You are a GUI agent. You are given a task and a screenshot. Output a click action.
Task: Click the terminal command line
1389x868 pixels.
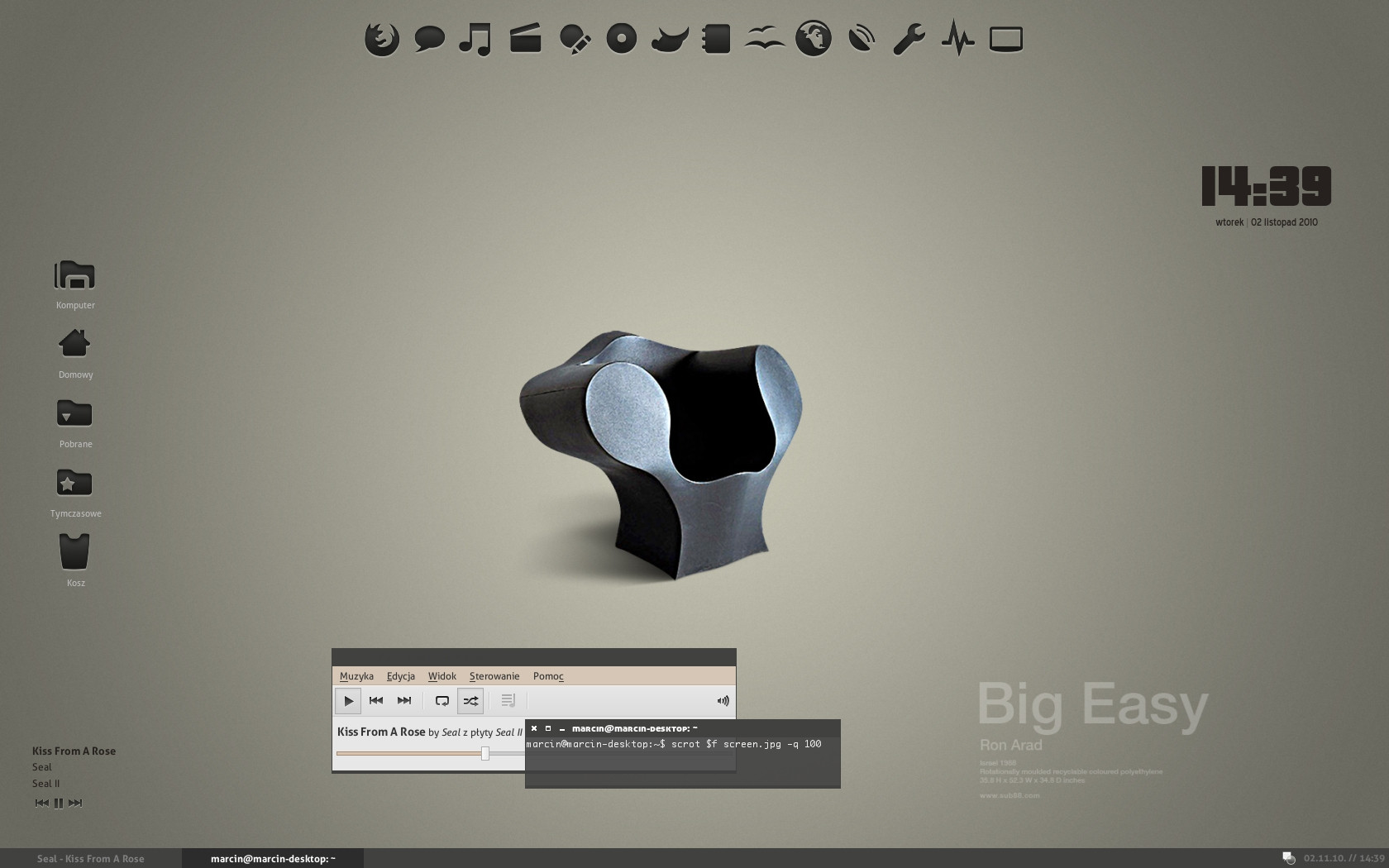[x=674, y=744]
